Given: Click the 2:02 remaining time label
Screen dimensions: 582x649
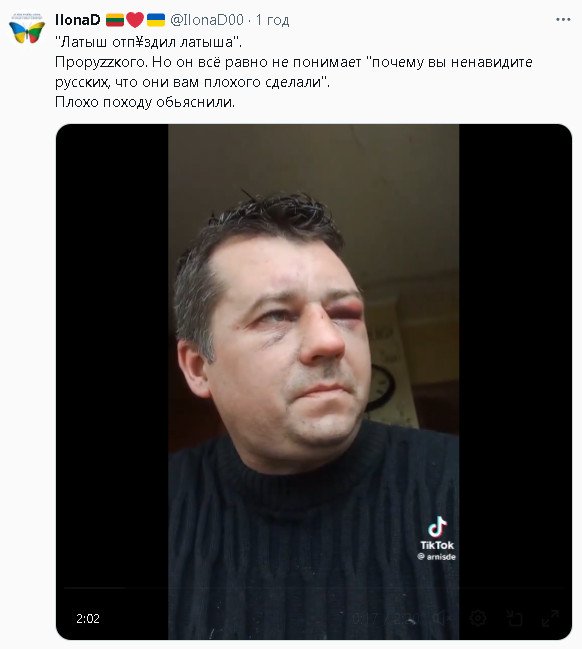Looking at the screenshot, I should pyautogui.click(x=88, y=618).
